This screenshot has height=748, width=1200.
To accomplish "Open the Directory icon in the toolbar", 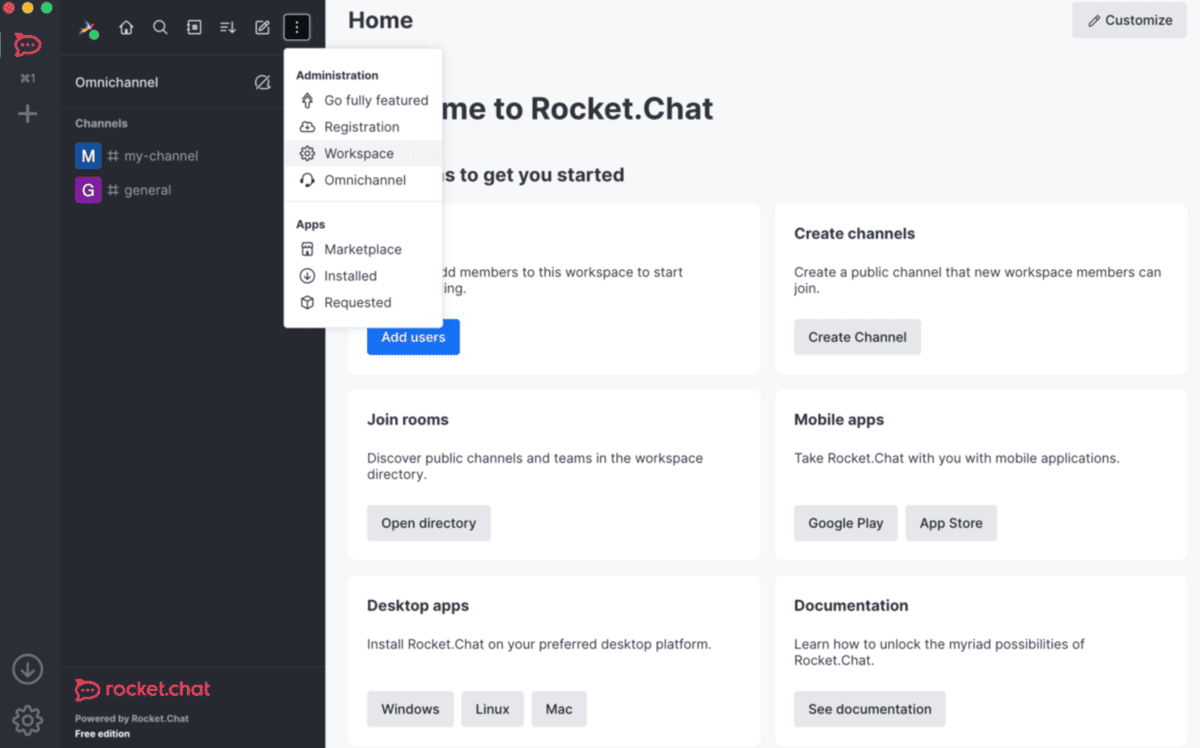I will tap(194, 27).
